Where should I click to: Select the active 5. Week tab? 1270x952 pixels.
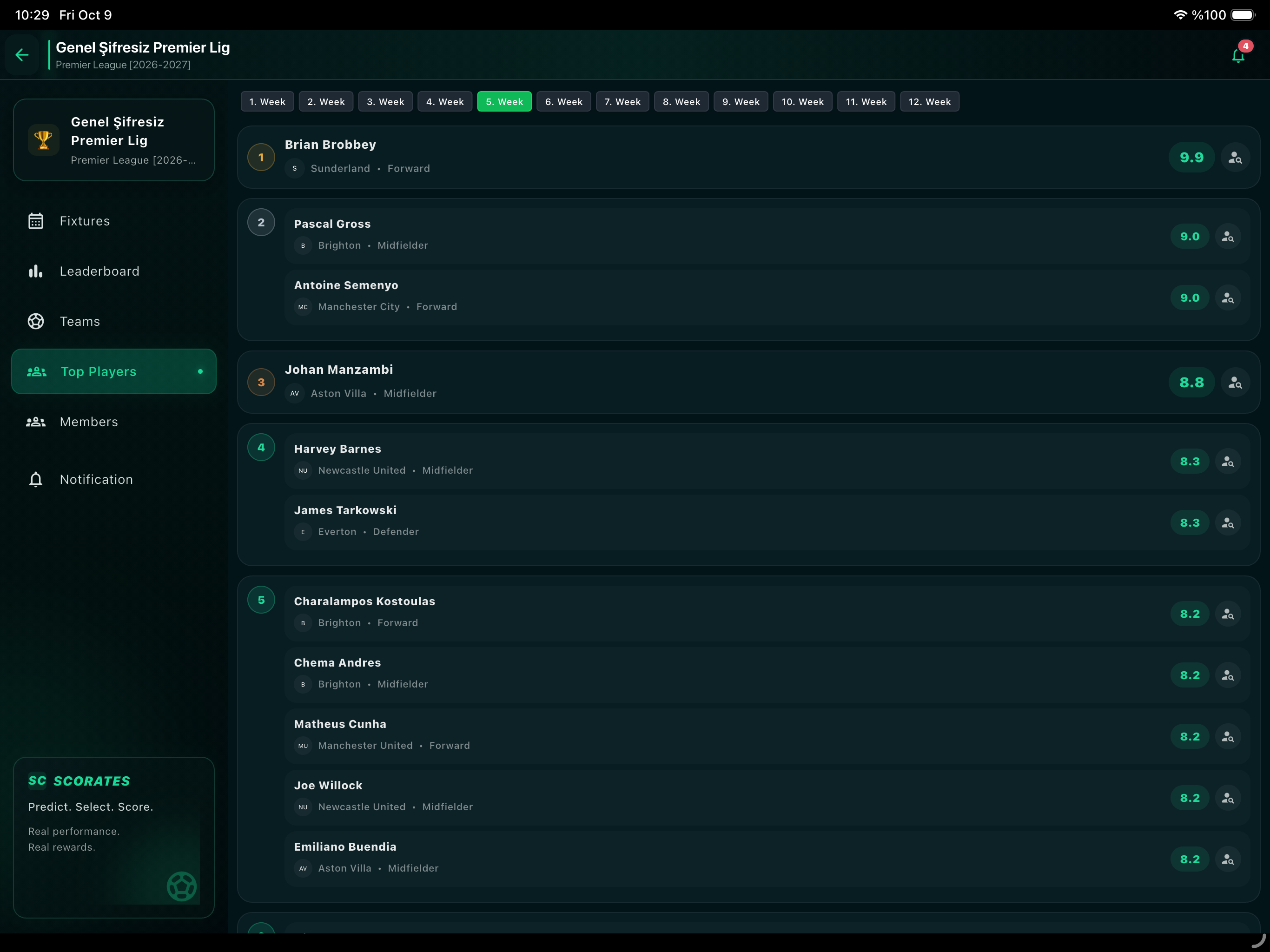tap(504, 102)
